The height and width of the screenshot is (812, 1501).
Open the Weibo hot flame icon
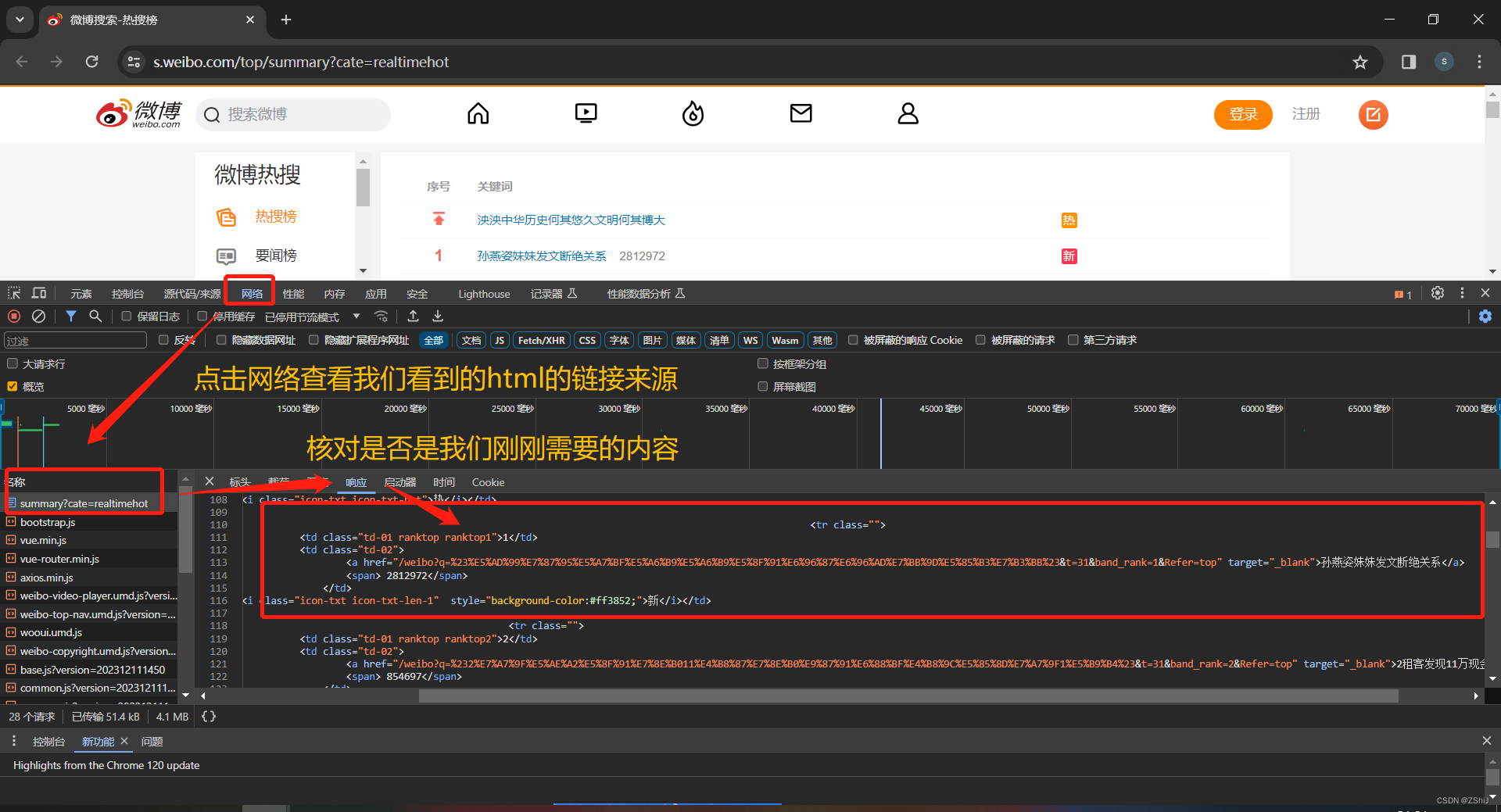pos(693,114)
